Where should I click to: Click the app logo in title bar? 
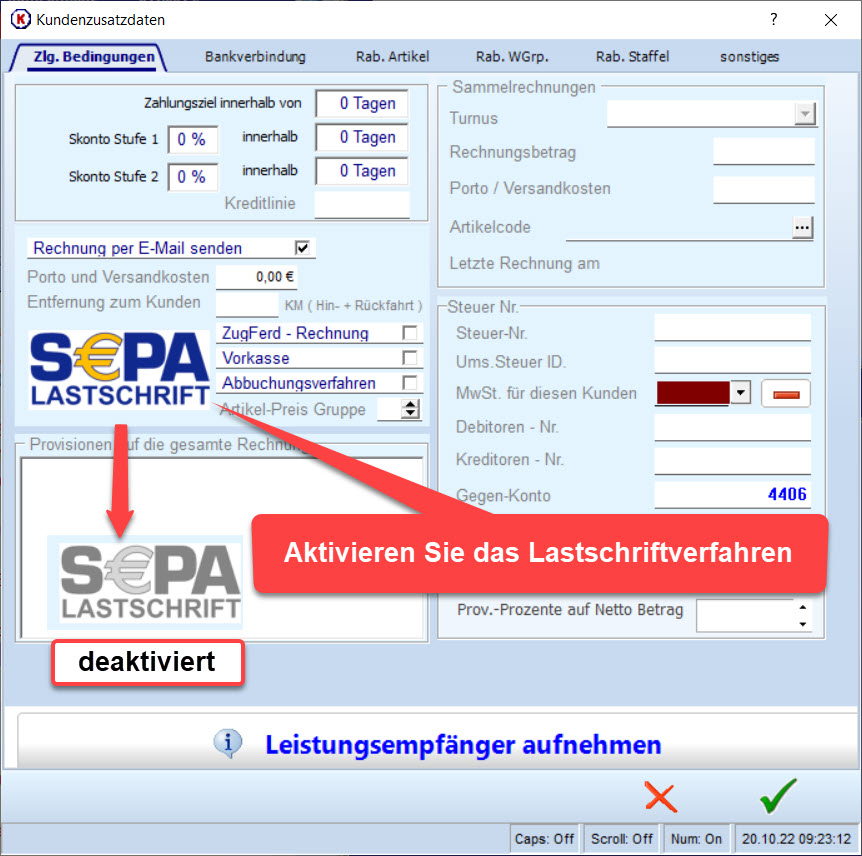[19, 19]
